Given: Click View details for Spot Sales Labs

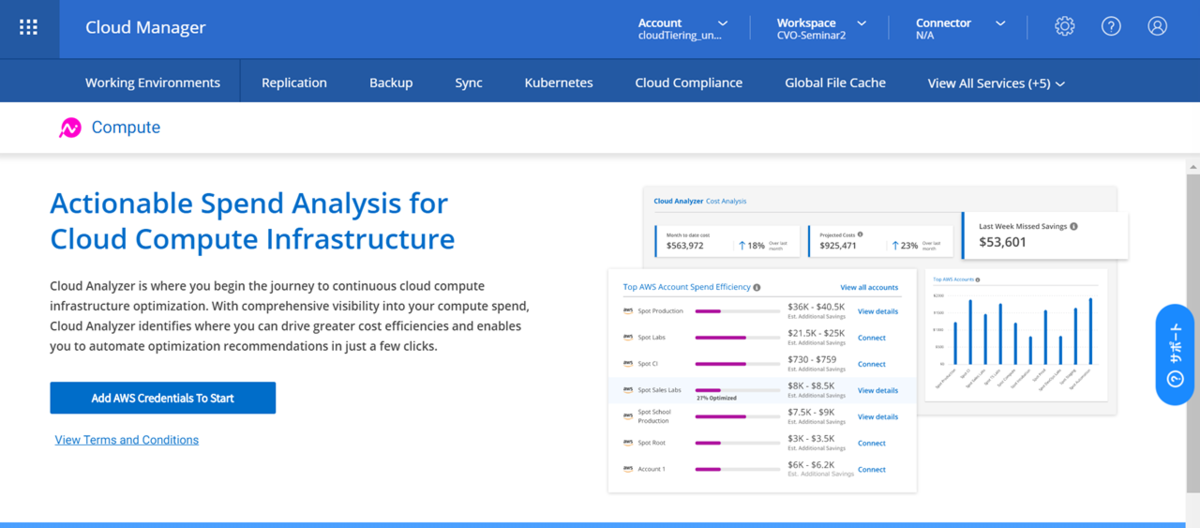Looking at the screenshot, I should (878, 390).
